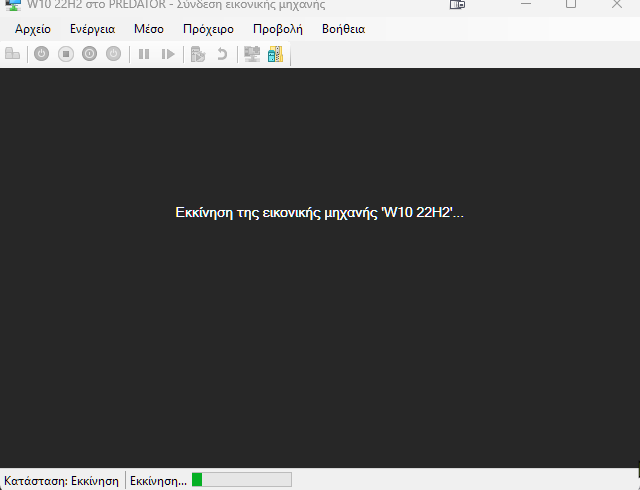Click the VM window title bar icon

click(13, 4)
